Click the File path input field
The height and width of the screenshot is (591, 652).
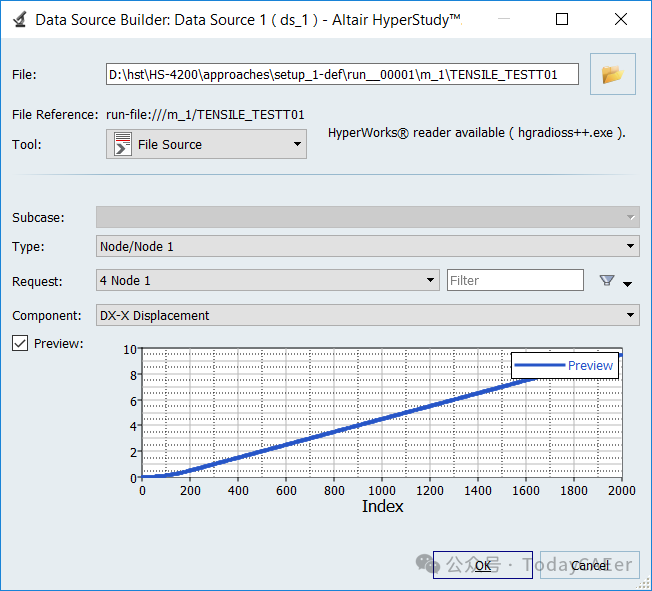tap(342, 74)
